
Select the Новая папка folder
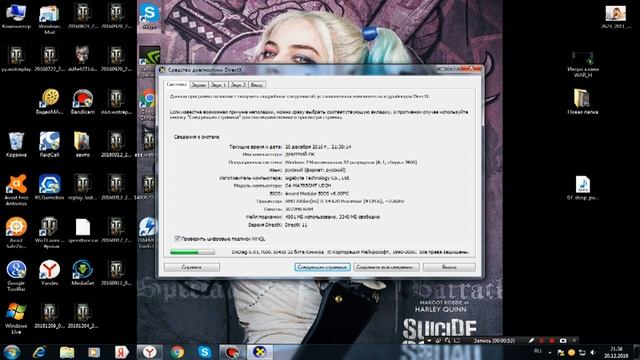point(582,102)
